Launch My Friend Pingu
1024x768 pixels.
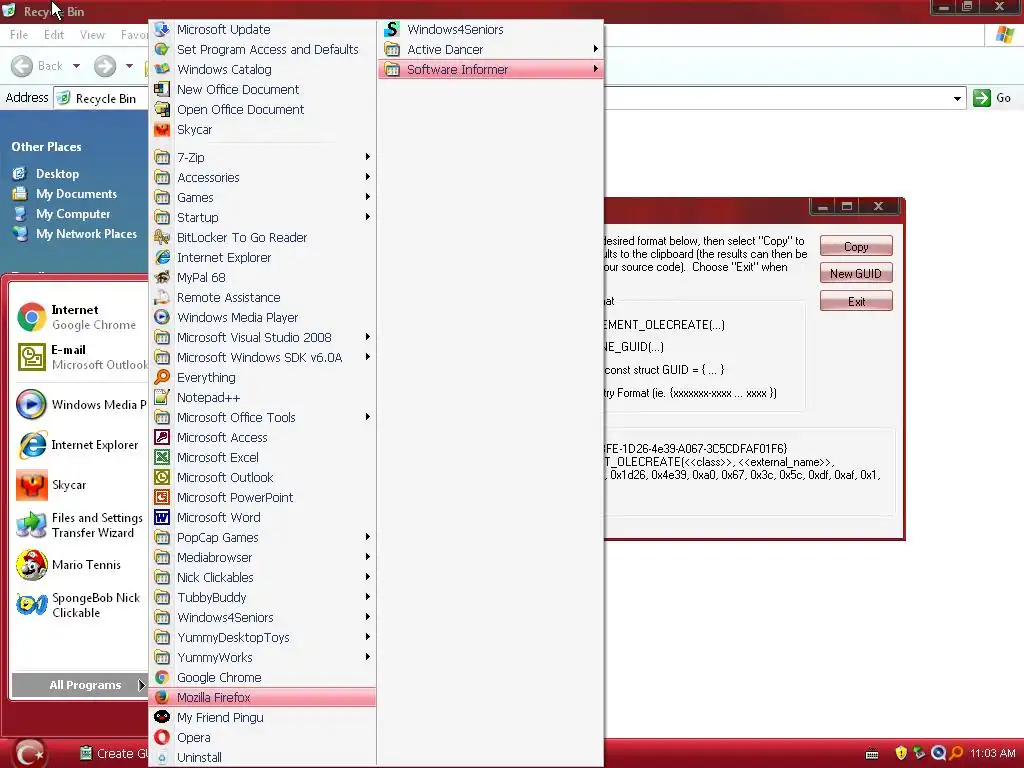click(261, 717)
